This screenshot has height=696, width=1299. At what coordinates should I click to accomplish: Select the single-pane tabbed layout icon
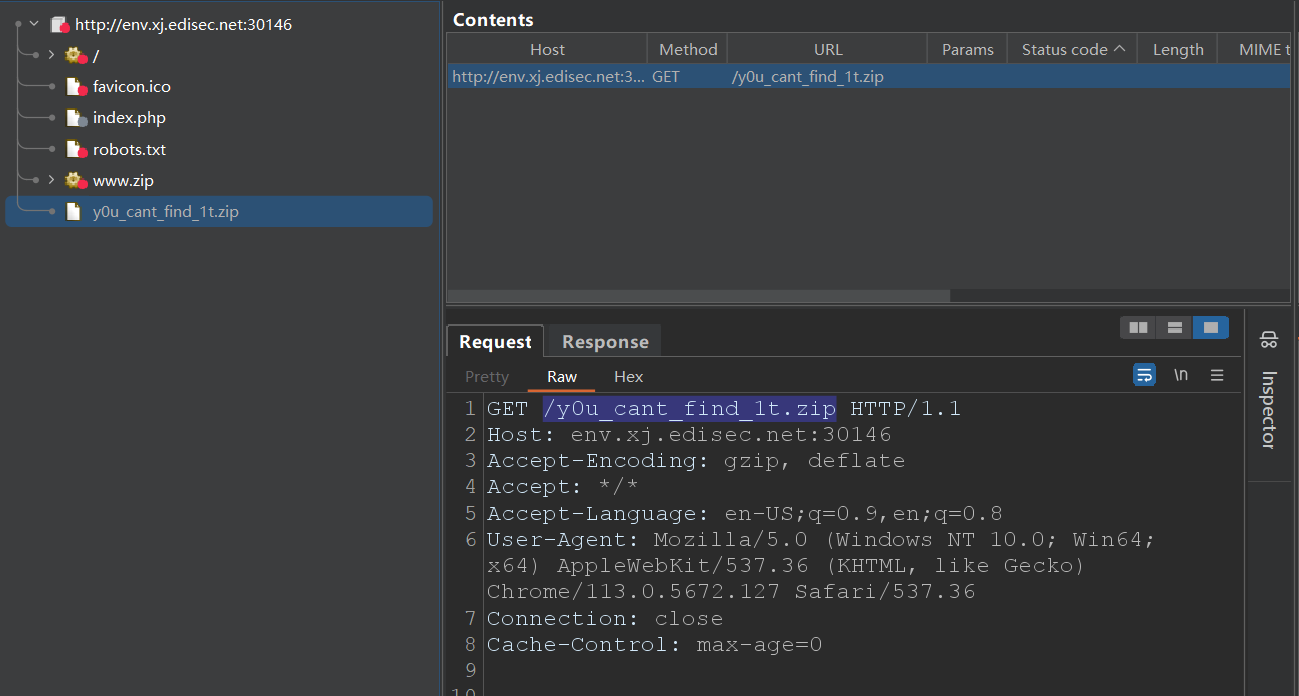[1211, 327]
